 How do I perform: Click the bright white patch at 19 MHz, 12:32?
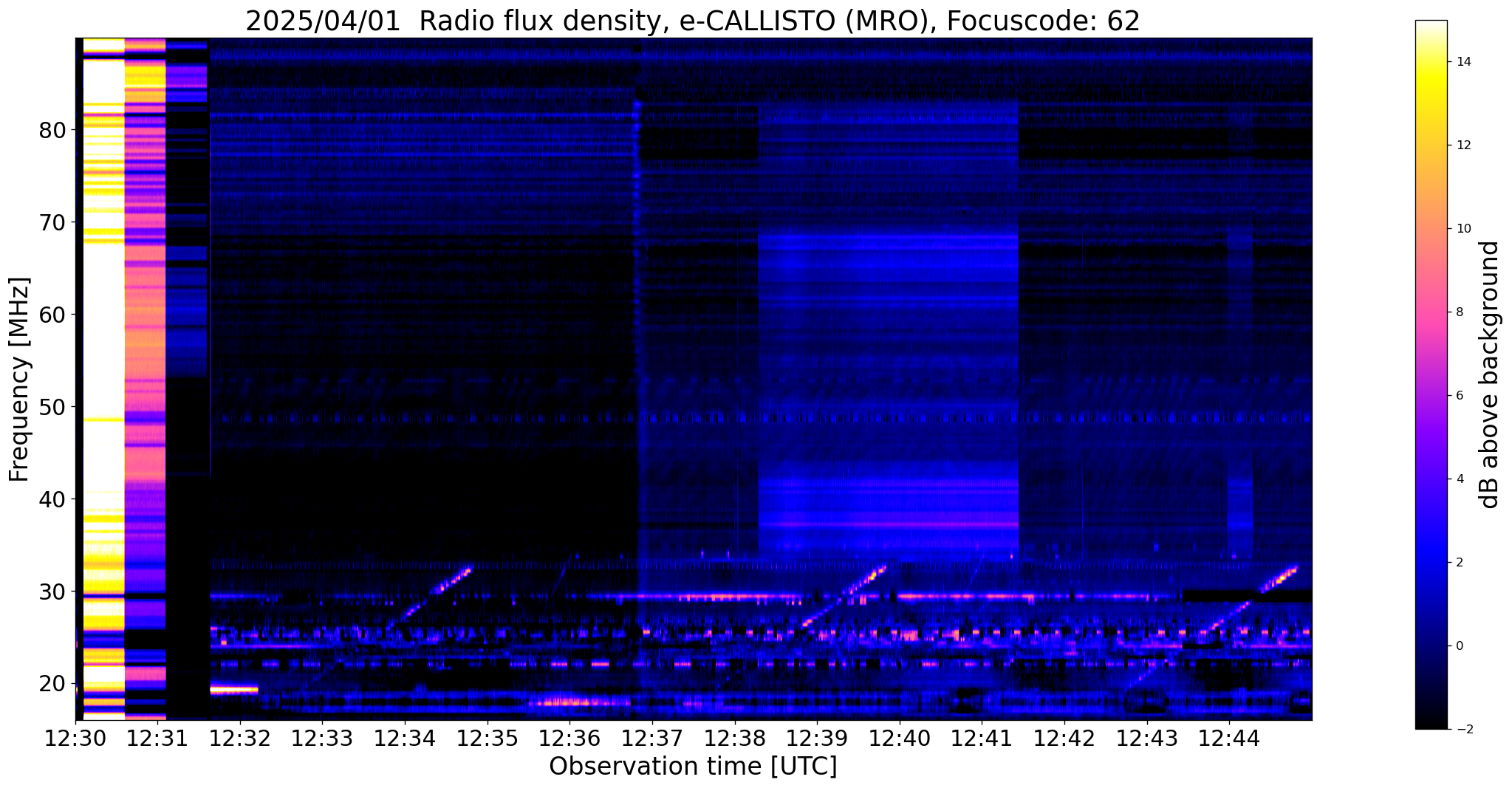pos(234,690)
